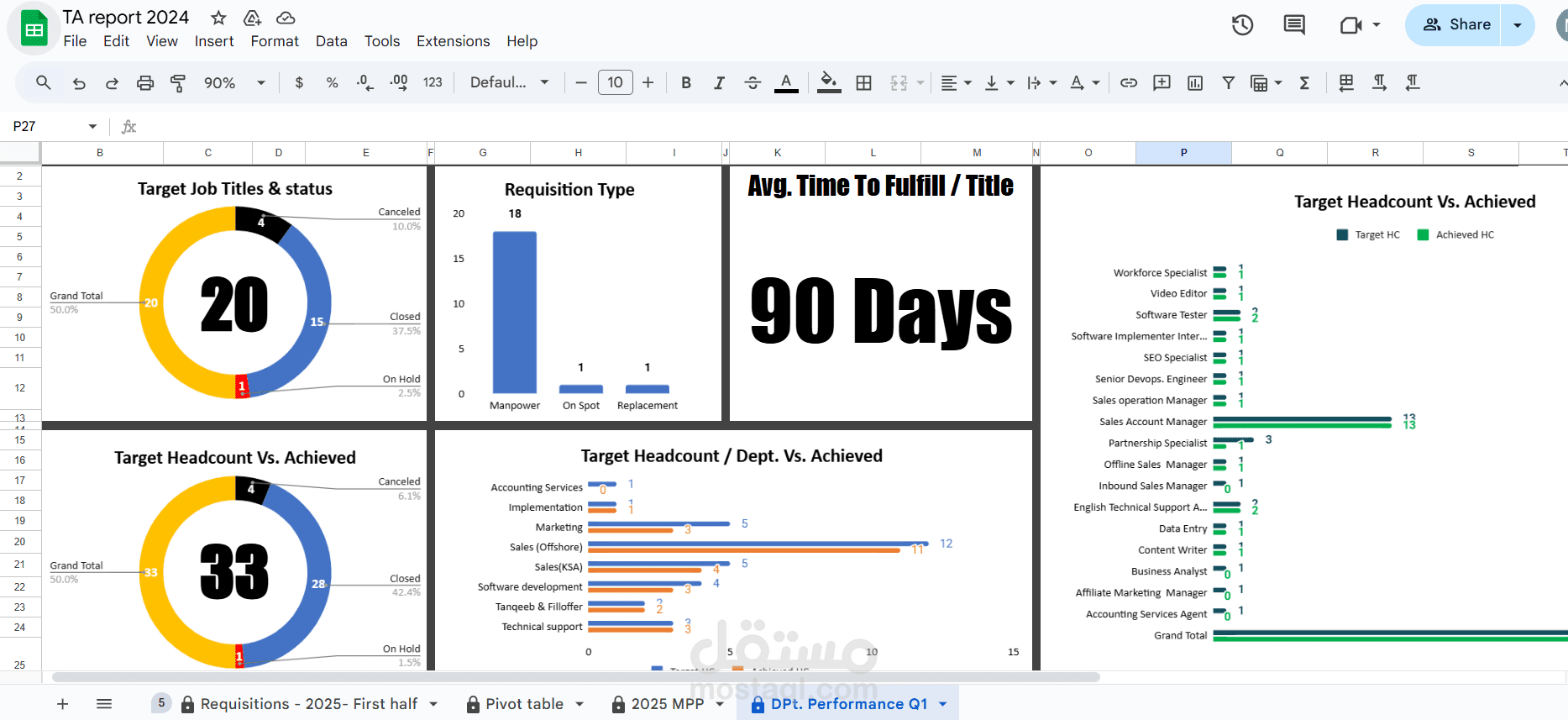Open DPt. Performance Q1 tab menu arrow

click(x=943, y=704)
